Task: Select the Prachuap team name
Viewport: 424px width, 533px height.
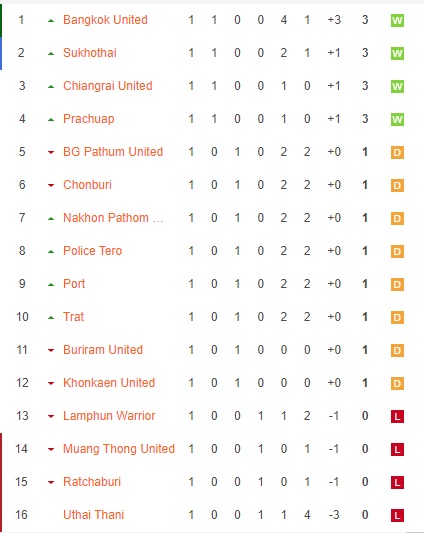Action: 89,119
